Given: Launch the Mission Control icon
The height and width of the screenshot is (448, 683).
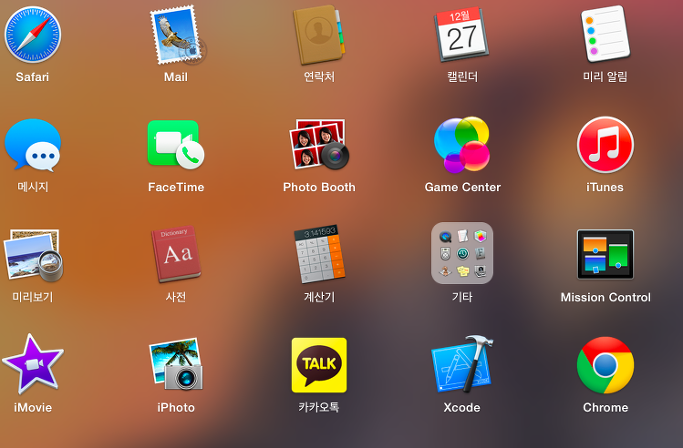Looking at the screenshot, I should 605,255.
